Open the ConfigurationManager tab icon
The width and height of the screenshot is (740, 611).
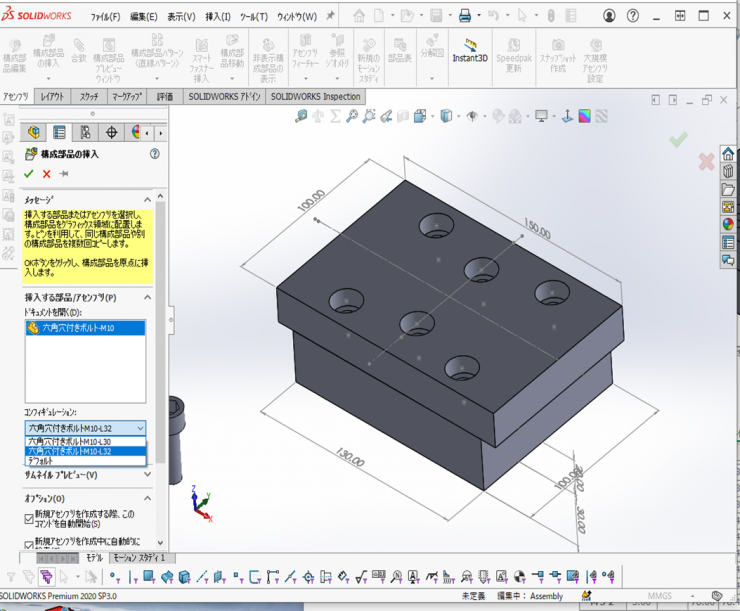pos(85,132)
